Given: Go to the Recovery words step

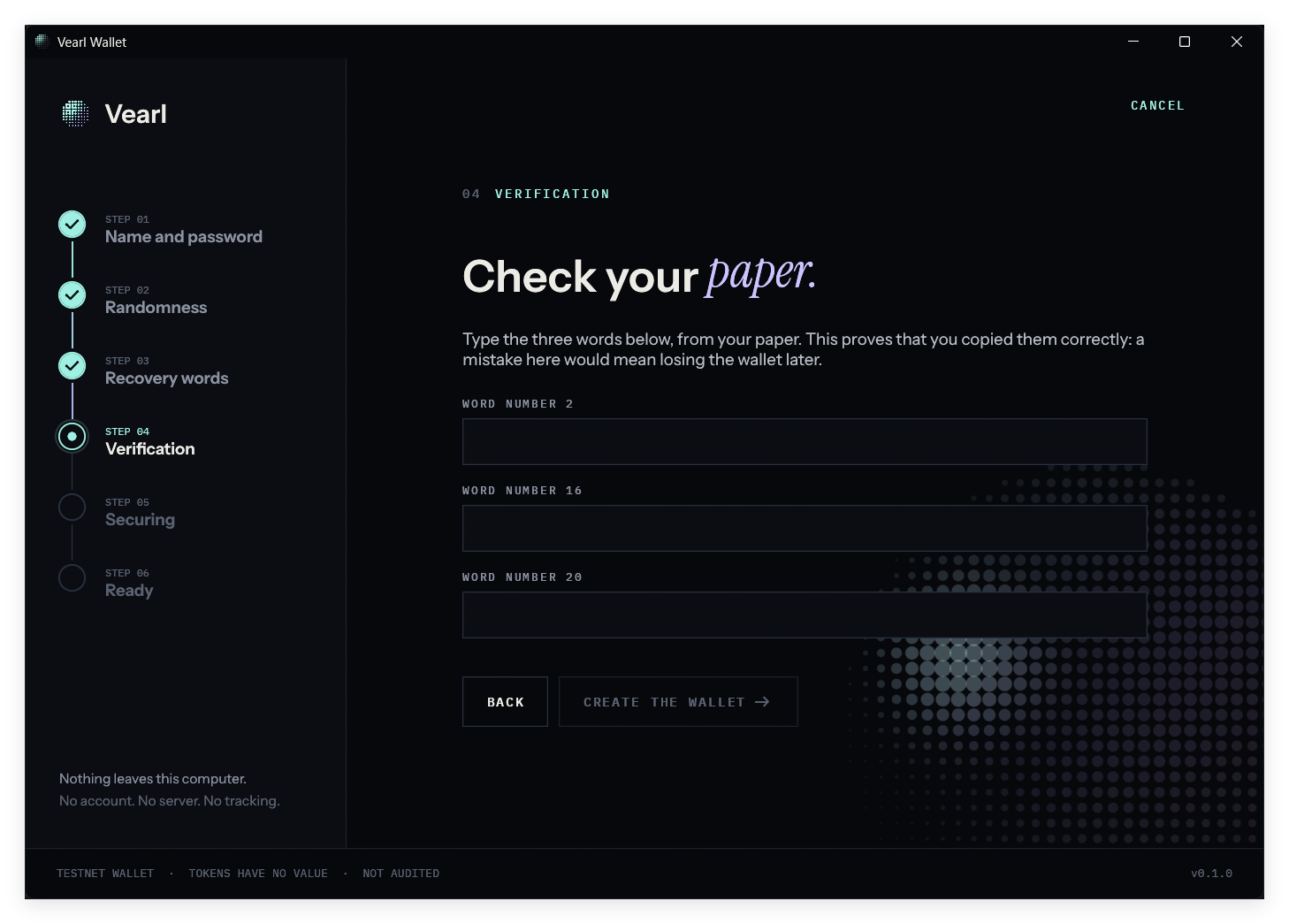Looking at the screenshot, I should point(167,378).
